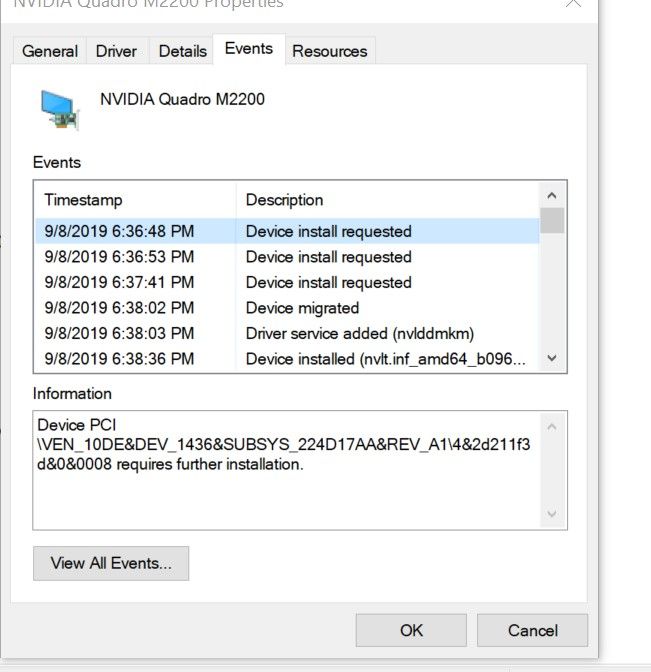Viewport: 651px width, 672px height.
Task: Switch to the General tab
Action: [x=50, y=51]
